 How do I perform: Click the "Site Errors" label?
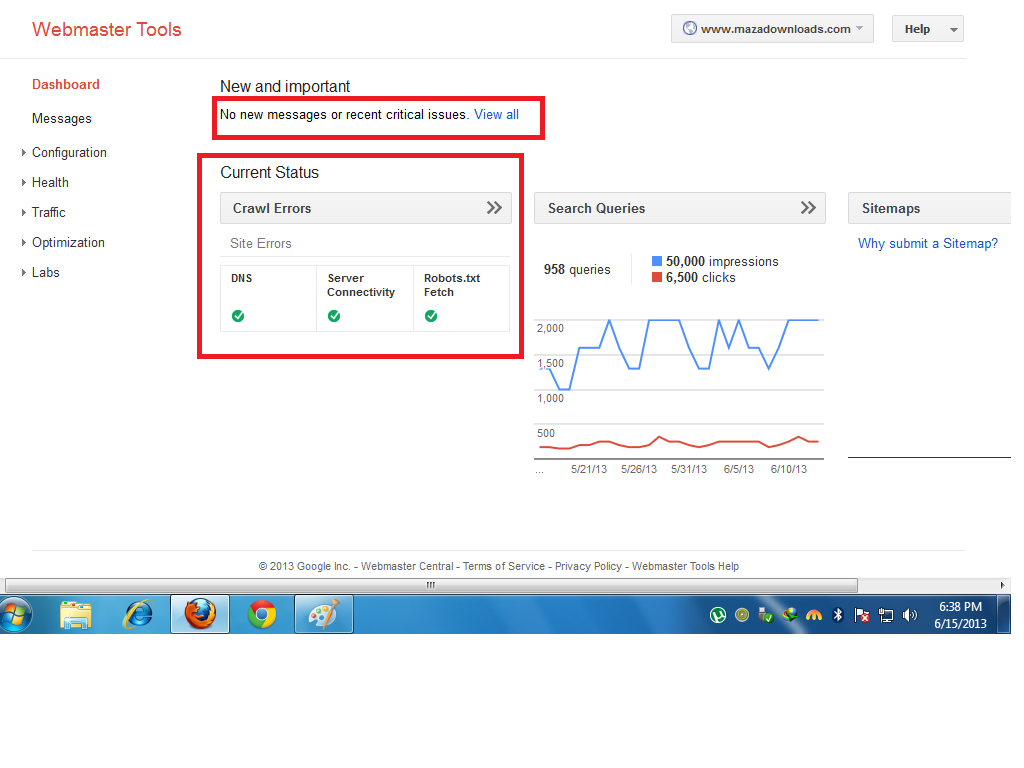261,244
